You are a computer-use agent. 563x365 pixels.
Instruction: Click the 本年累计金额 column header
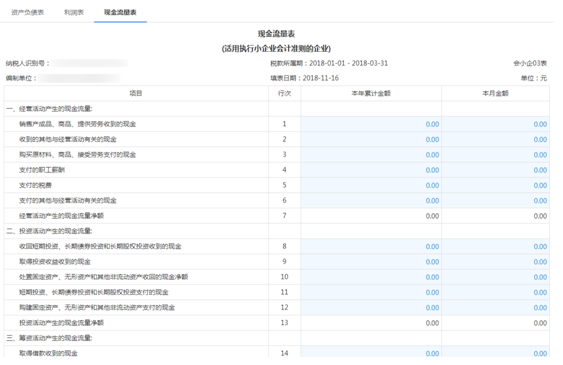tap(371, 93)
